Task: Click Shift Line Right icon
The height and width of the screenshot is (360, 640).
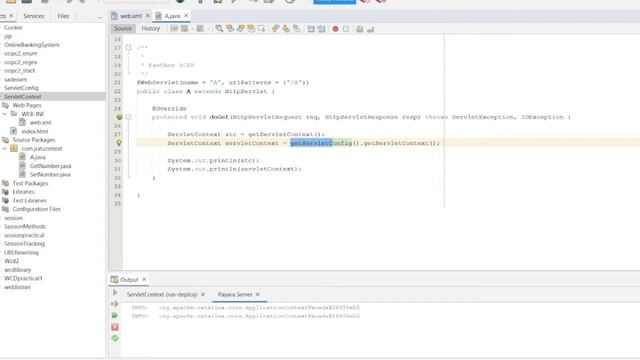Action: (x=322, y=29)
